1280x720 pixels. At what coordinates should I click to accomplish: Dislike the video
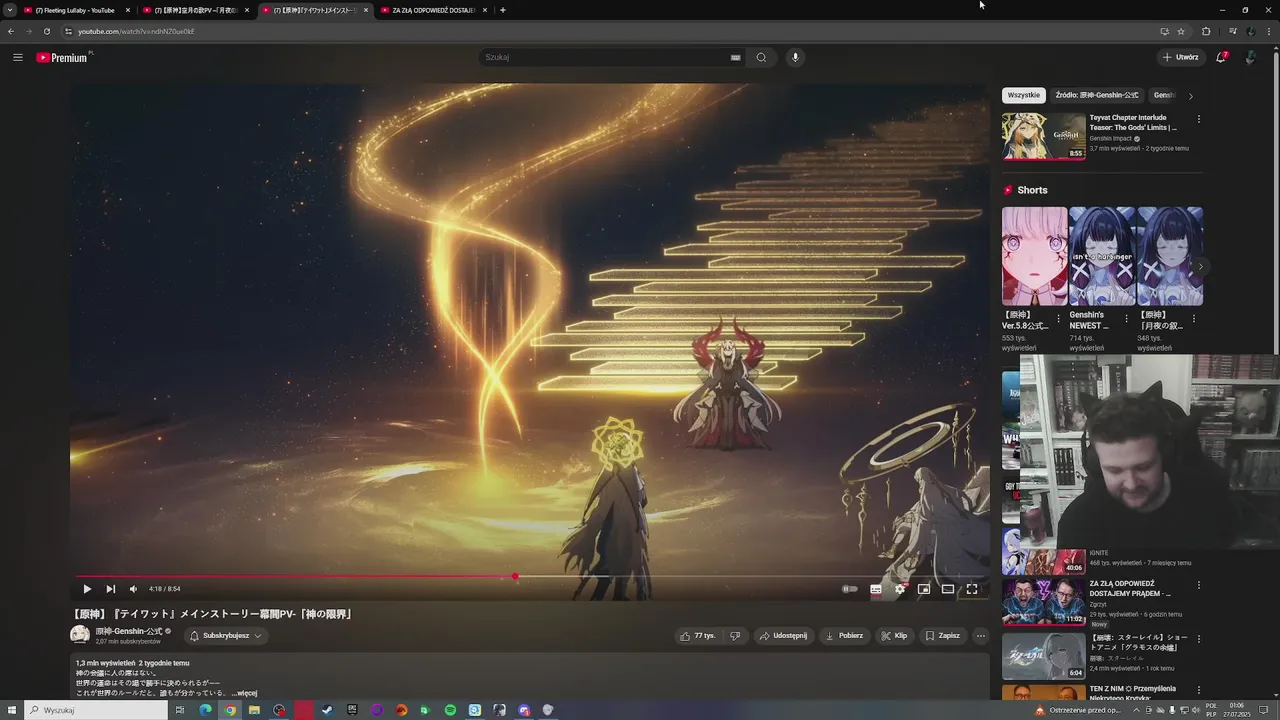coord(735,635)
